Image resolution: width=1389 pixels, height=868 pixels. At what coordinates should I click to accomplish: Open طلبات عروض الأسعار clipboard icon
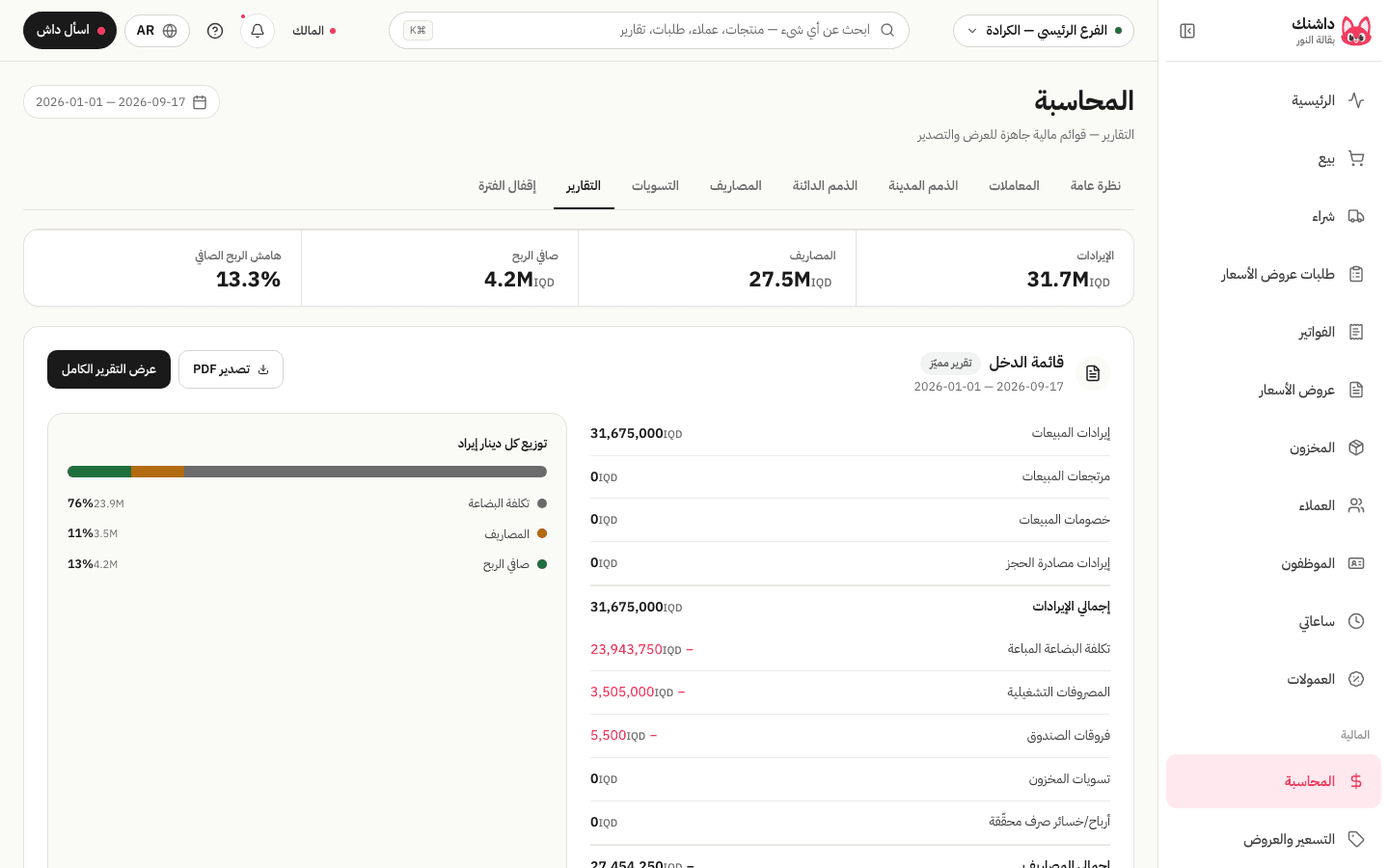[x=1356, y=274]
